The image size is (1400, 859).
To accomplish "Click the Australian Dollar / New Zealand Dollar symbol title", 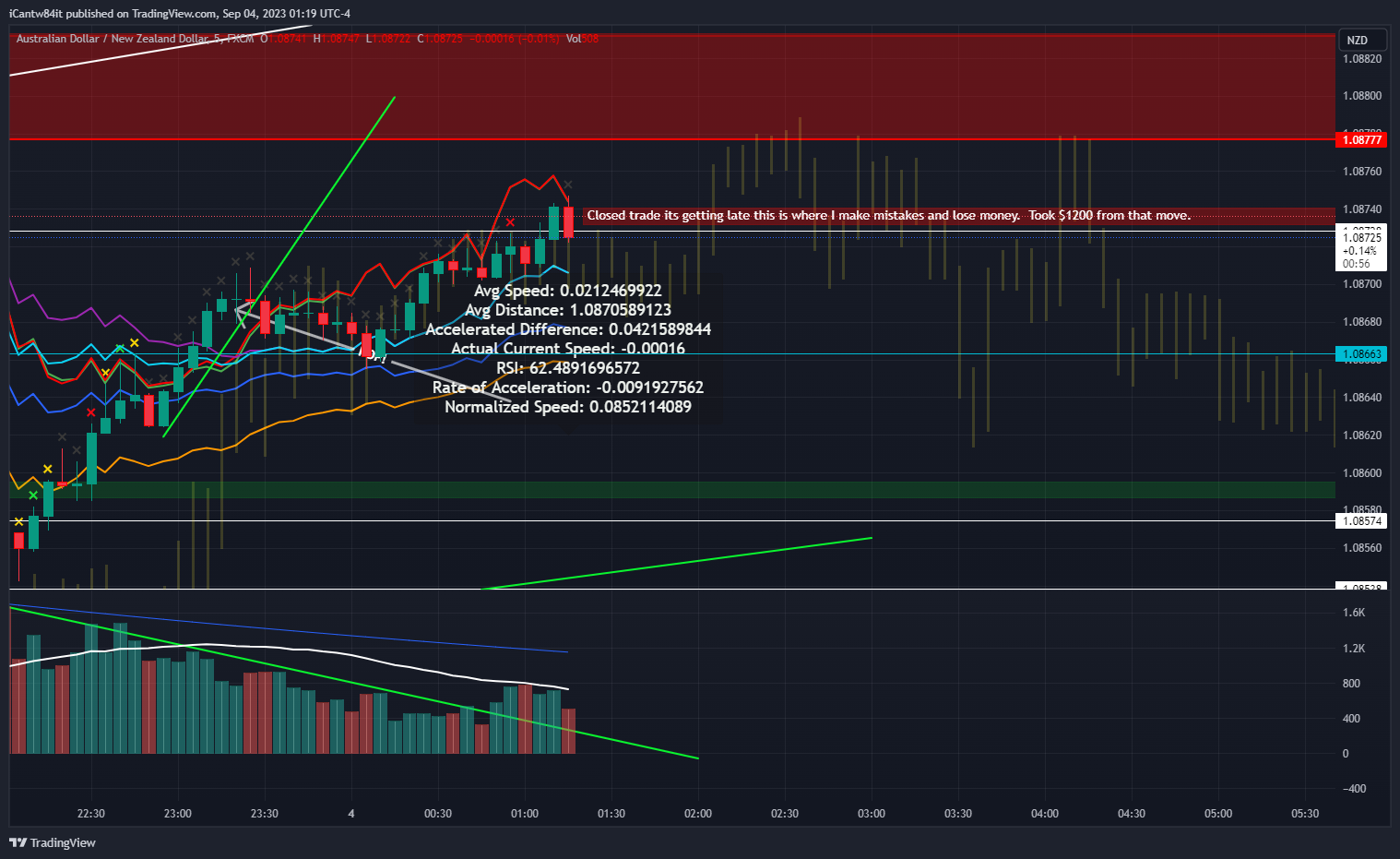I will (113, 39).
